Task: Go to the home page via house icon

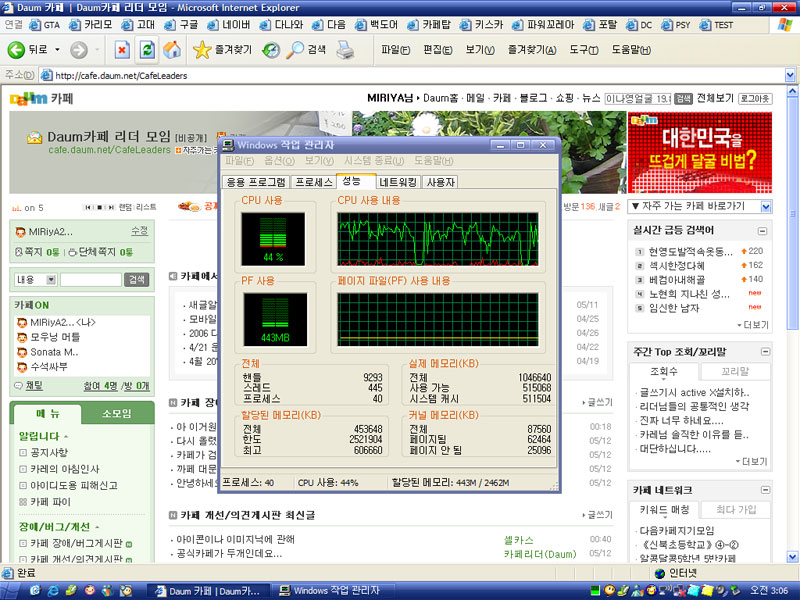Action: click(x=172, y=49)
